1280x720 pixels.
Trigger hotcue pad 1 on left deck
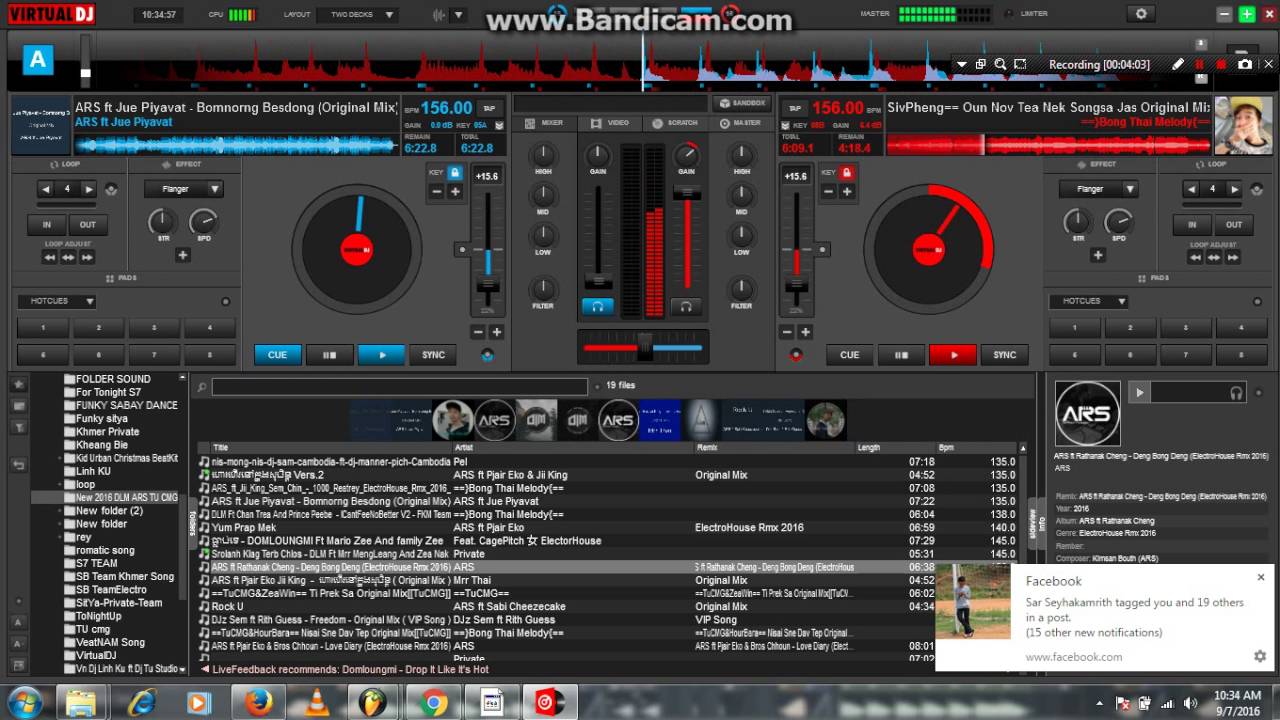pos(43,328)
